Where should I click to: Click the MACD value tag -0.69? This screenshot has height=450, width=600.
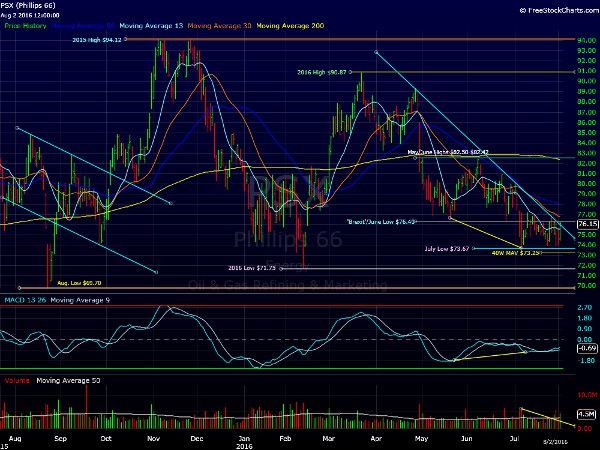point(587,348)
